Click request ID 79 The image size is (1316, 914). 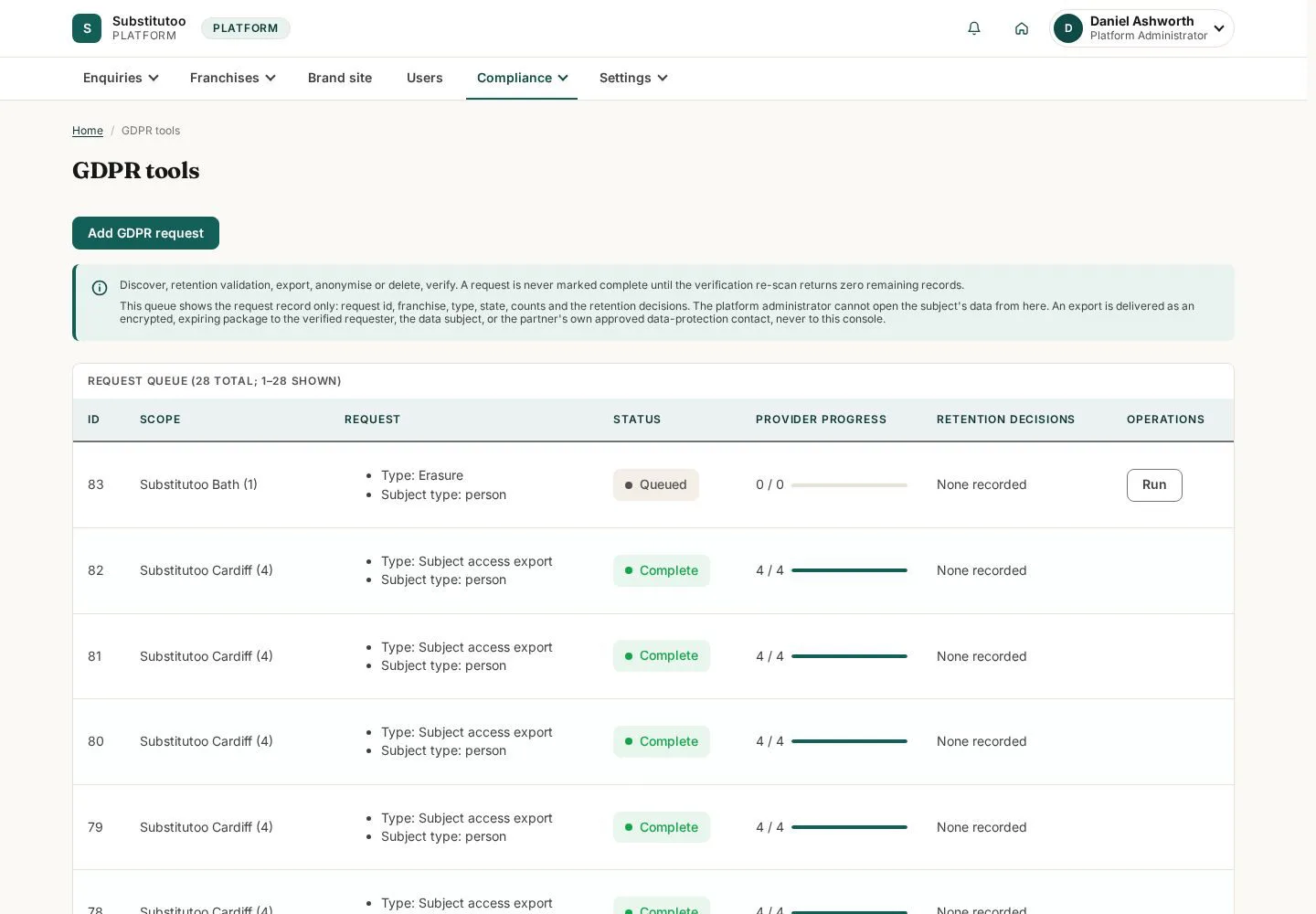(x=95, y=827)
